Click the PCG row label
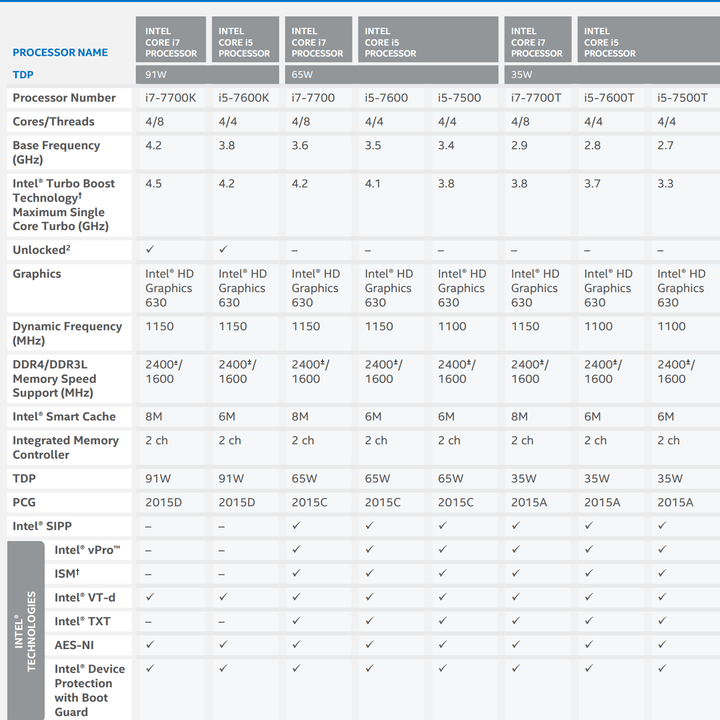This screenshot has width=720, height=720. (24, 502)
